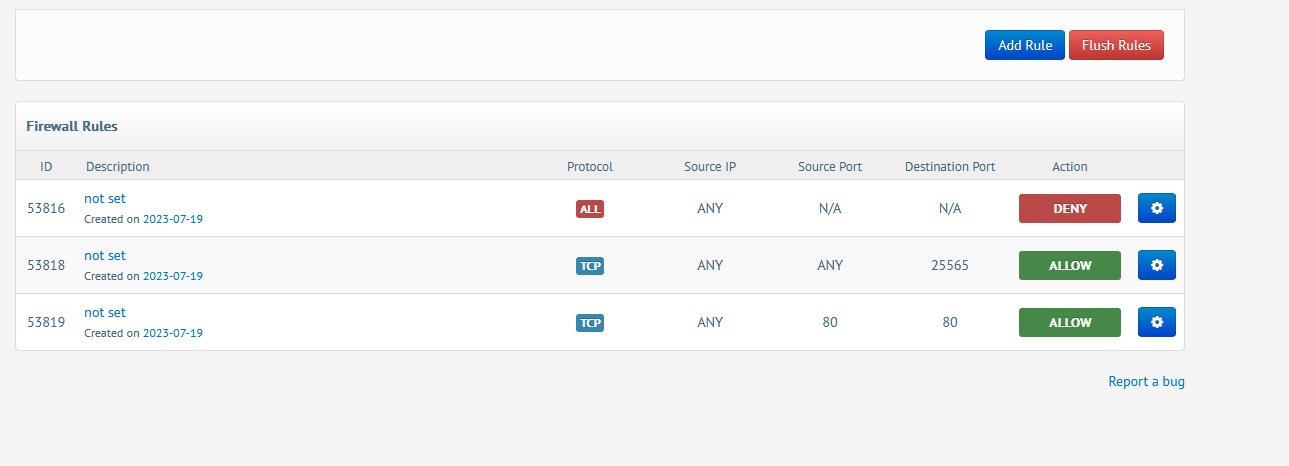Click the Destination Port column header
Image resolution: width=1289 pixels, height=466 pixels.
950,166
